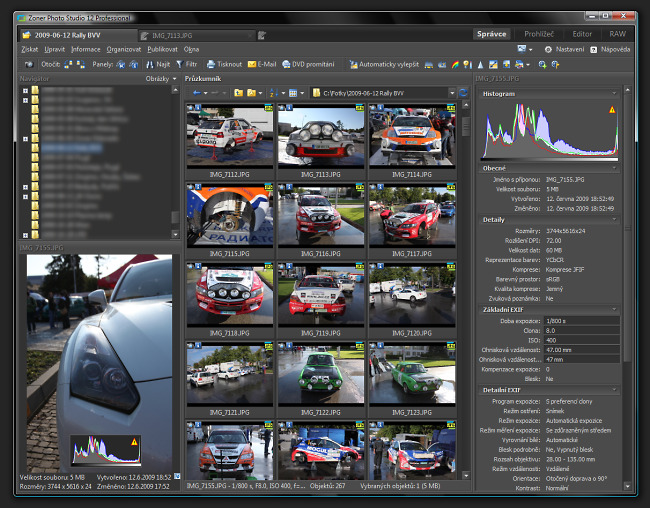Open batch filter dropdown arrow in toolbar
Screen dimensions: 650x508
[x=528, y=65]
